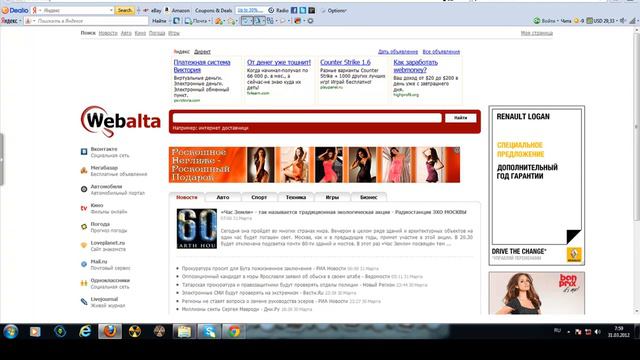
Task: Open Как заработать webmoney ad link
Action: (416, 66)
